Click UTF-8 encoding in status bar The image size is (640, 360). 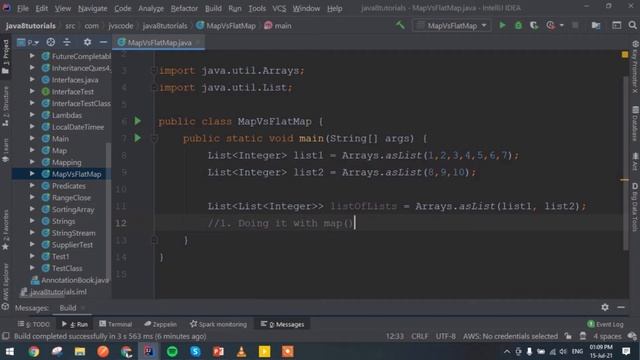(445, 336)
